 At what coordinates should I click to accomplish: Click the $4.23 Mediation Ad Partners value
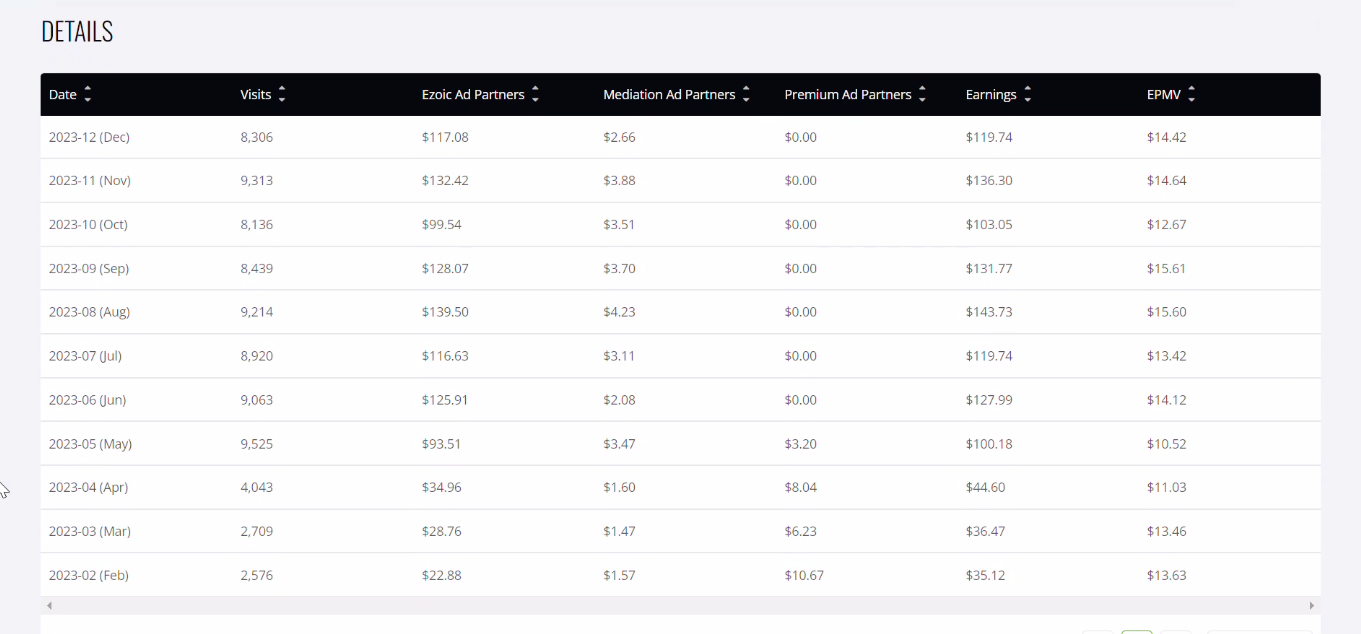[619, 312]
